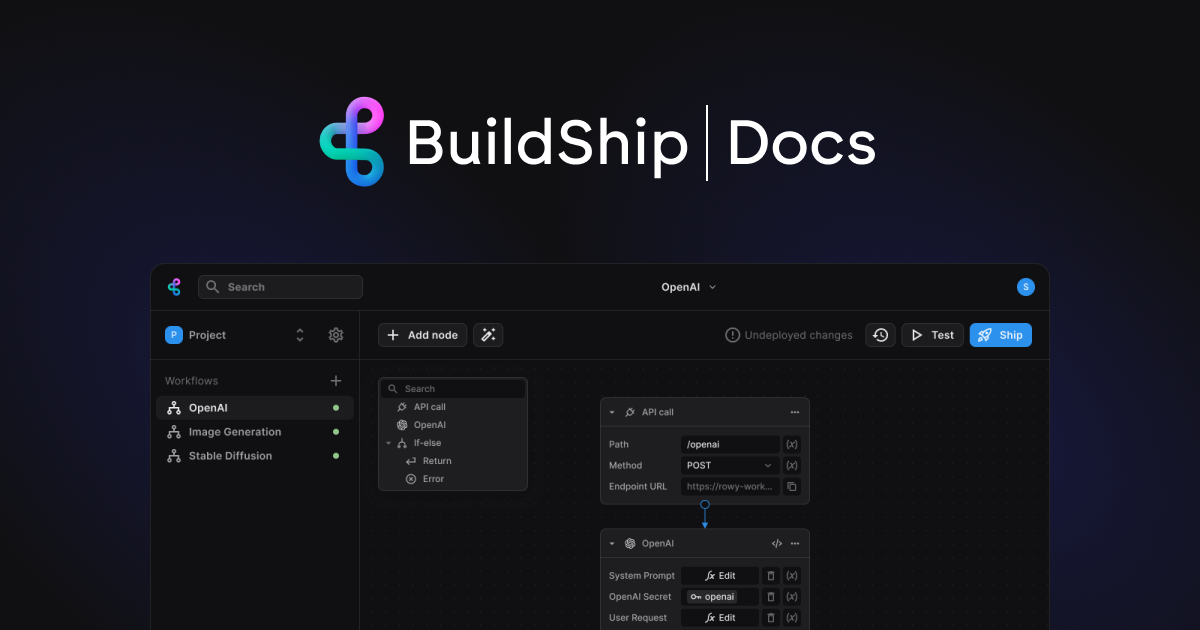Image resolution: width=1200 pixels, height=630 pixels.
Task: Open the code view of OpenAI node
Action: click(x=777, y=544)
